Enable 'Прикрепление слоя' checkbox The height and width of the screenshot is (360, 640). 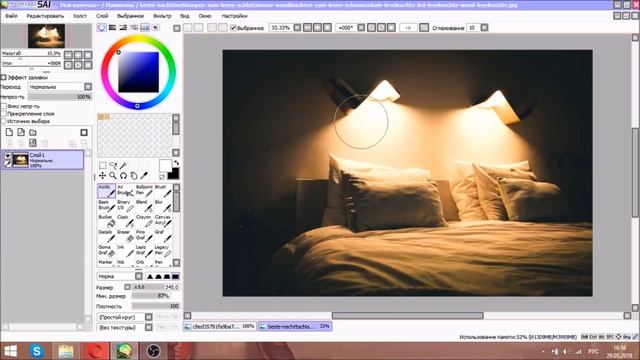point(4,113)
